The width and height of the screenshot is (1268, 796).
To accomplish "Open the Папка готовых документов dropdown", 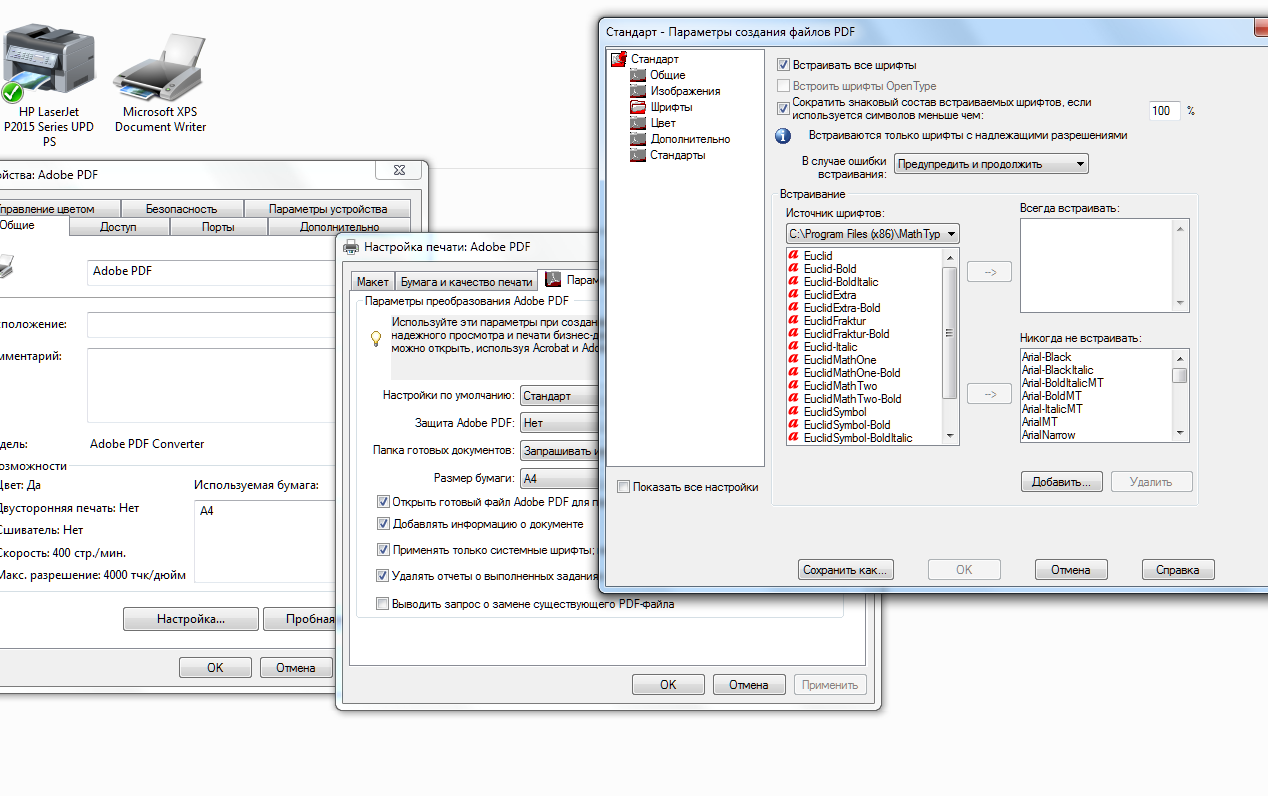I will click(558, 451).
